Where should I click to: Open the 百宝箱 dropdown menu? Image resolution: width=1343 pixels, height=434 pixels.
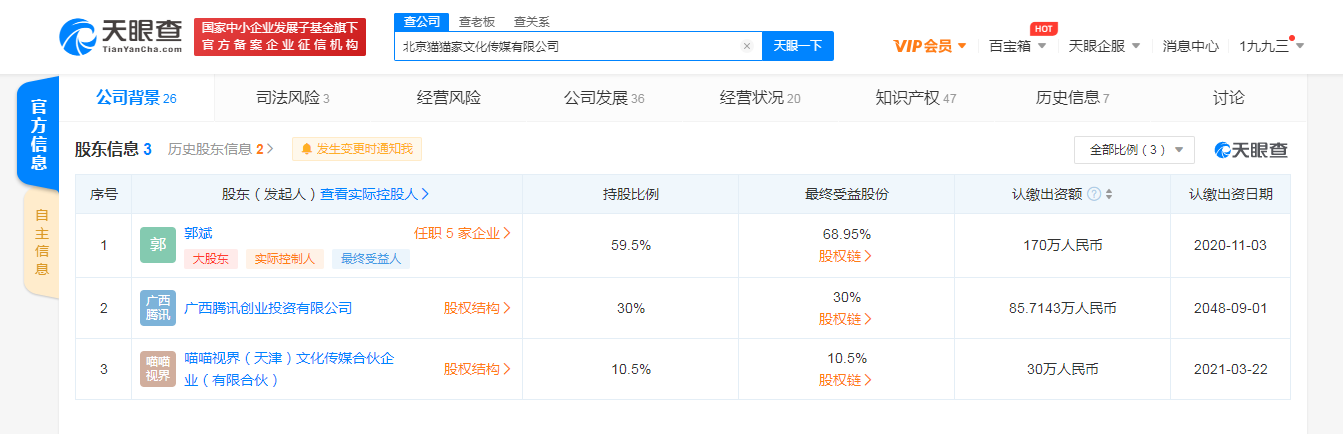[x=1017, y=46]
